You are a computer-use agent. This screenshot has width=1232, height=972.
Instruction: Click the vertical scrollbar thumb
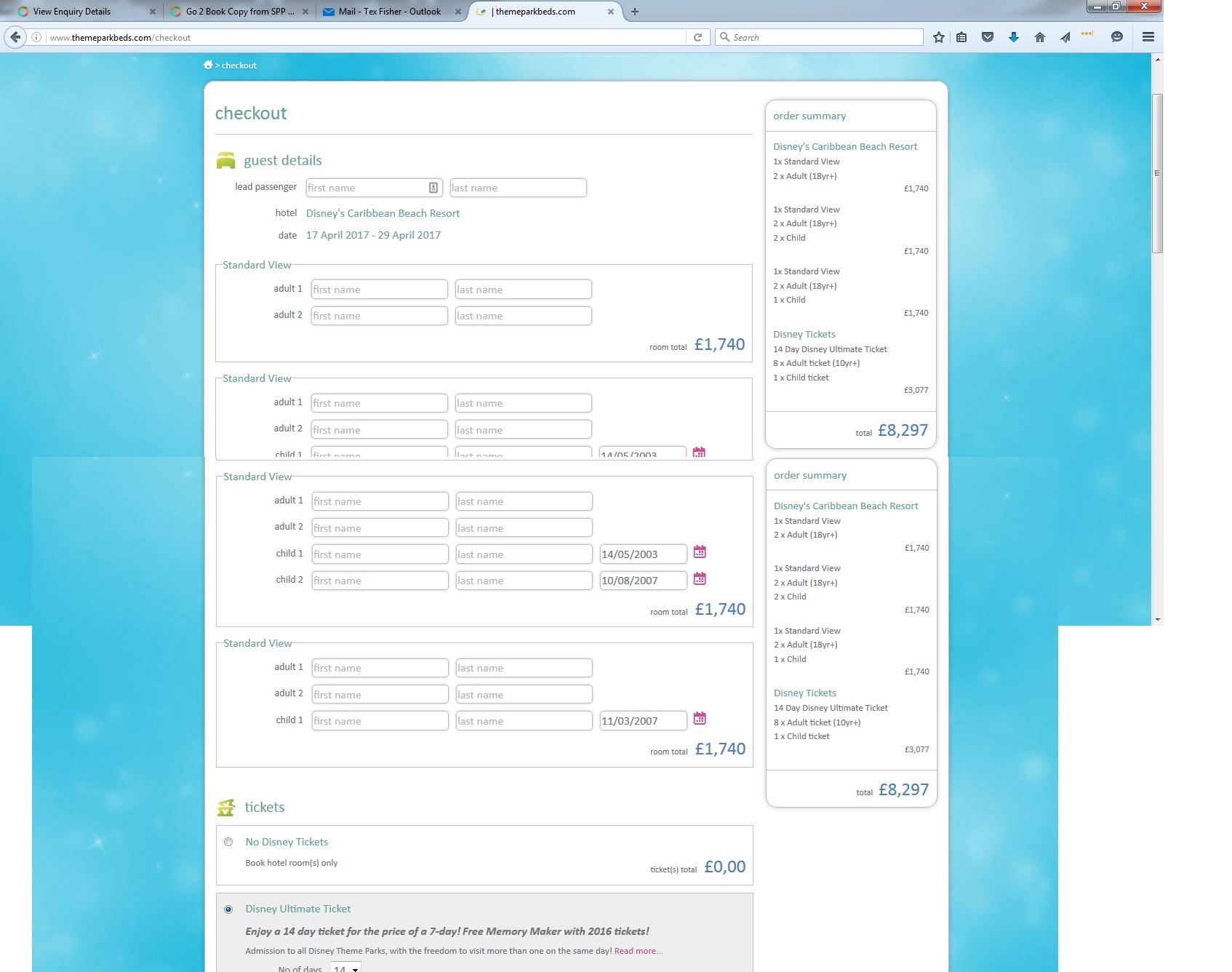tap(1157, 173)
